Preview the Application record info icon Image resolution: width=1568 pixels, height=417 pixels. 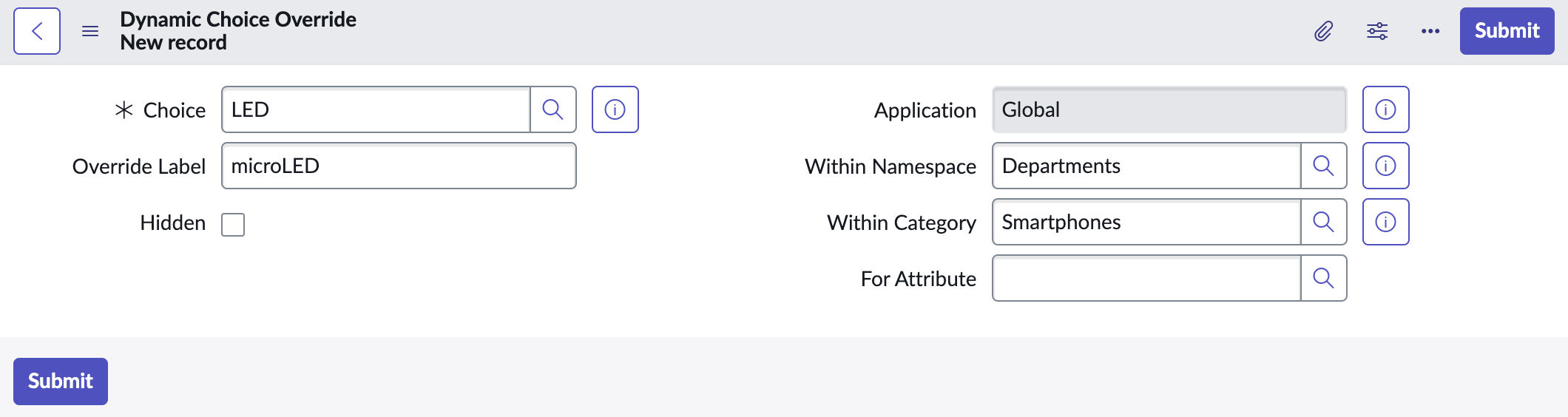(1386, 109)
